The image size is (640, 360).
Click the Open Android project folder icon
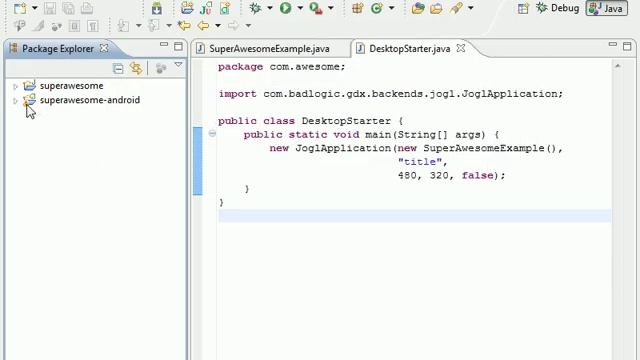187,8
